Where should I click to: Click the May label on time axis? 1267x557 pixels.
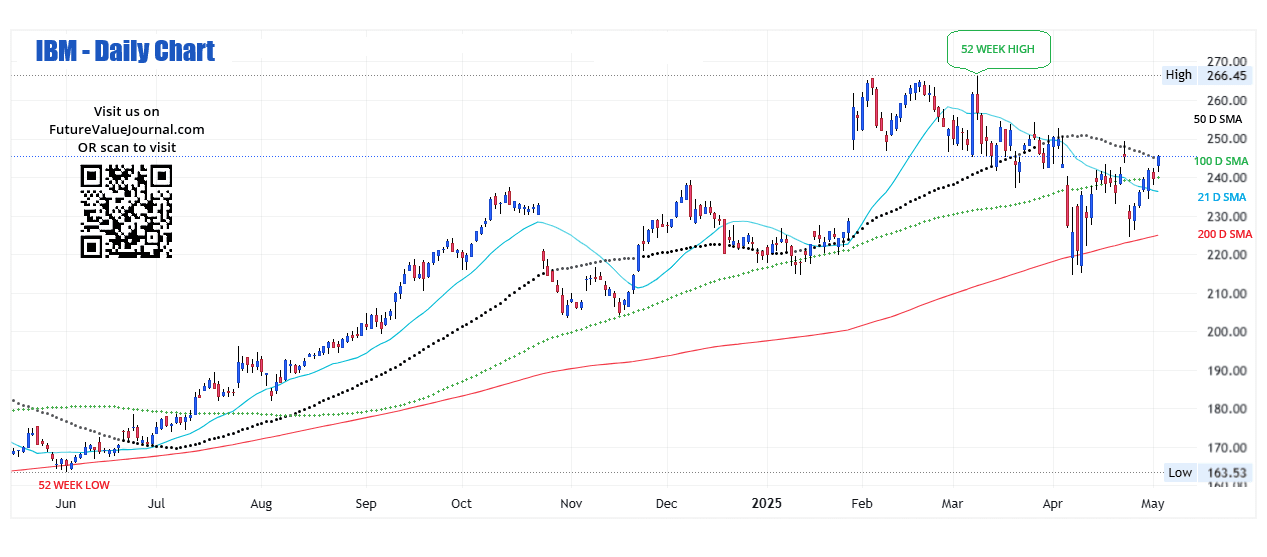click(x=1153, y=504)
